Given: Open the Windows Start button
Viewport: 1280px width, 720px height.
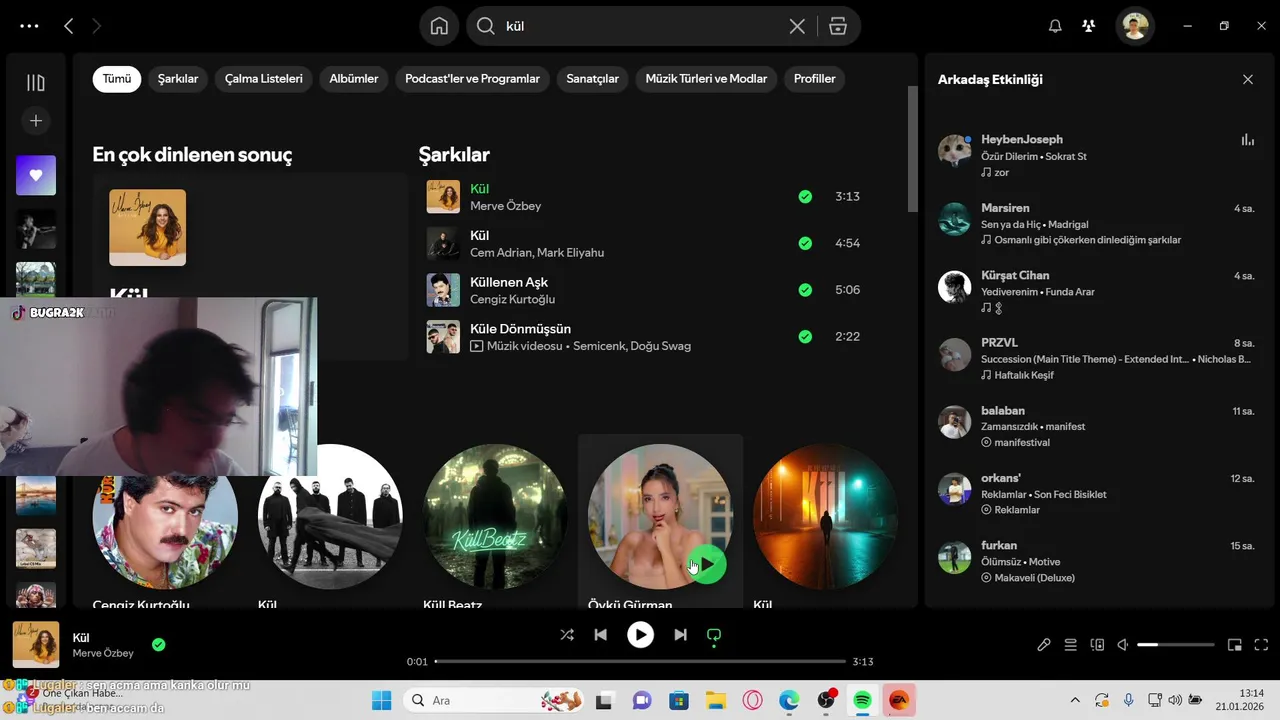Looking at the screenshot, I should pos(382,700).
